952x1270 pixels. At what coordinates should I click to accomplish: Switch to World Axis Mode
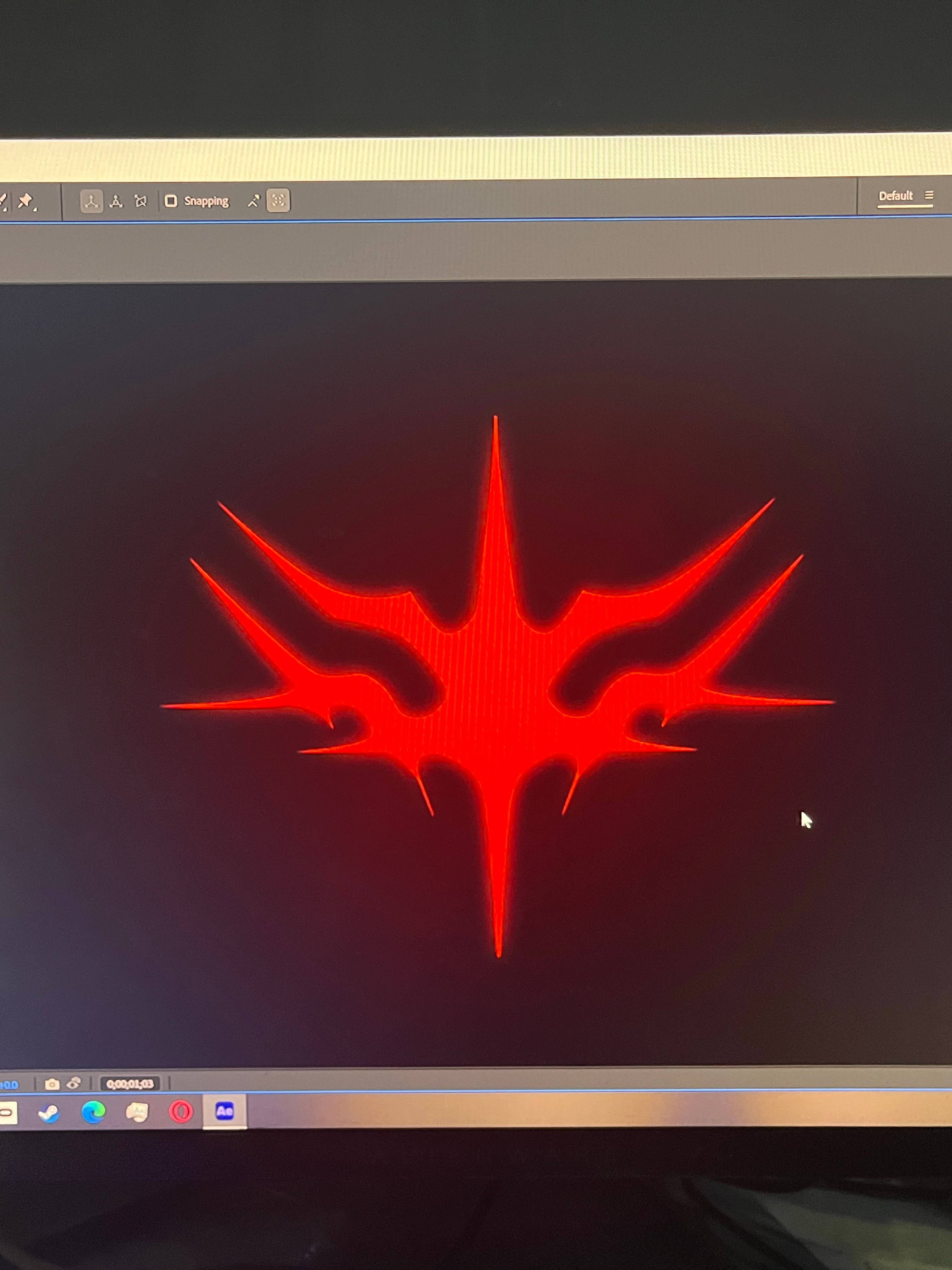tap(116, 201)
